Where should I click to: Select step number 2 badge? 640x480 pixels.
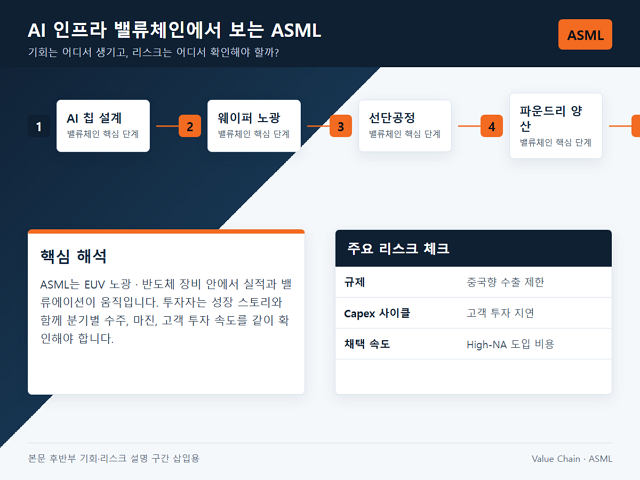190,126
